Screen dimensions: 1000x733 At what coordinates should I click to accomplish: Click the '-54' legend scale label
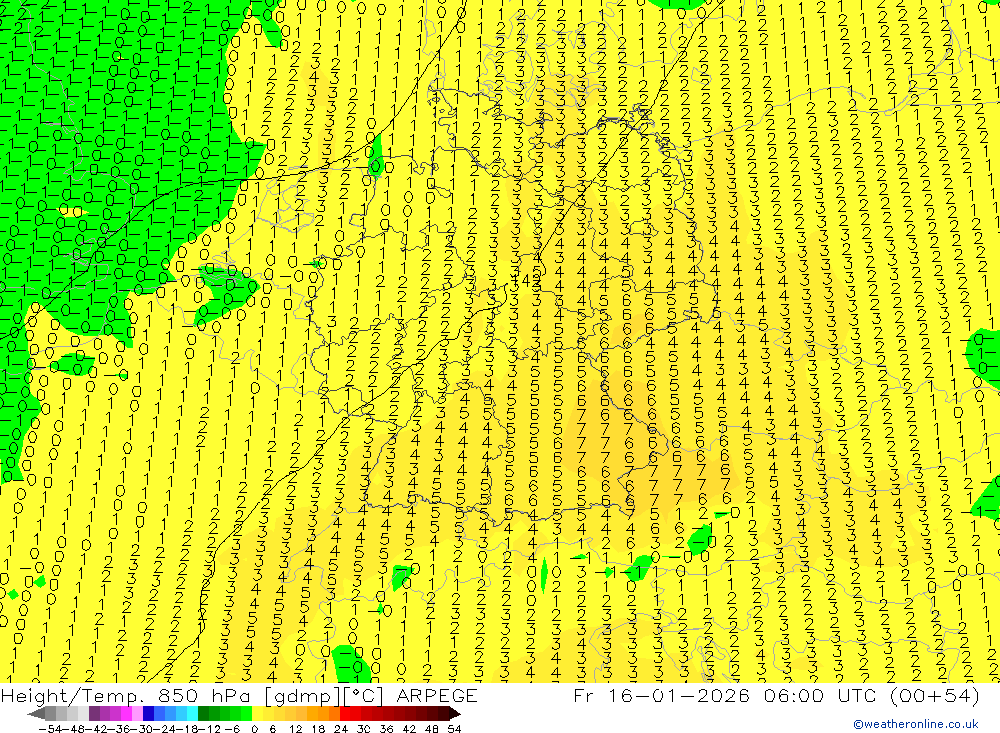click(x=50, y=729)
